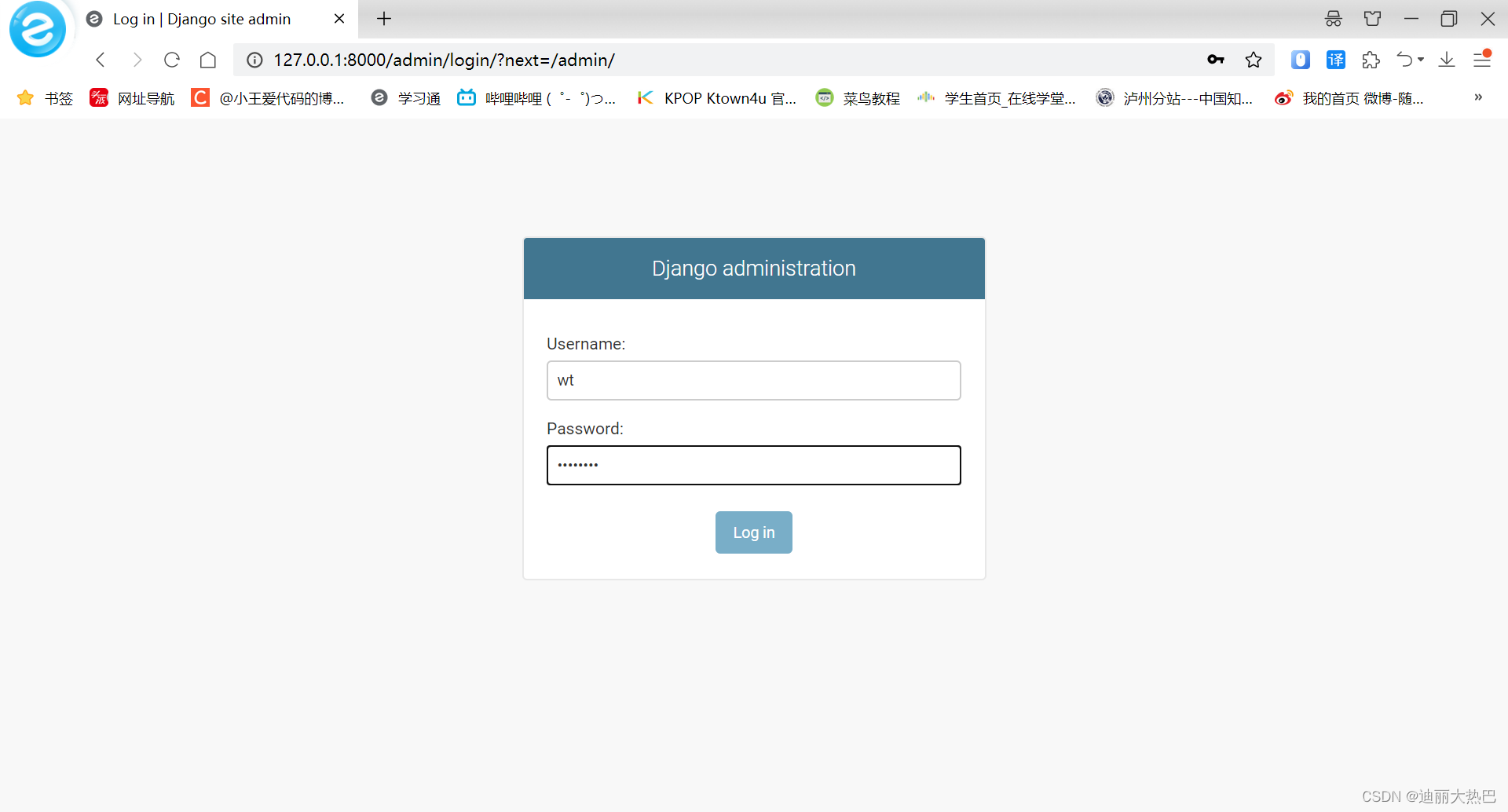Open 书签 bookmarks folder

pos(46,98)
